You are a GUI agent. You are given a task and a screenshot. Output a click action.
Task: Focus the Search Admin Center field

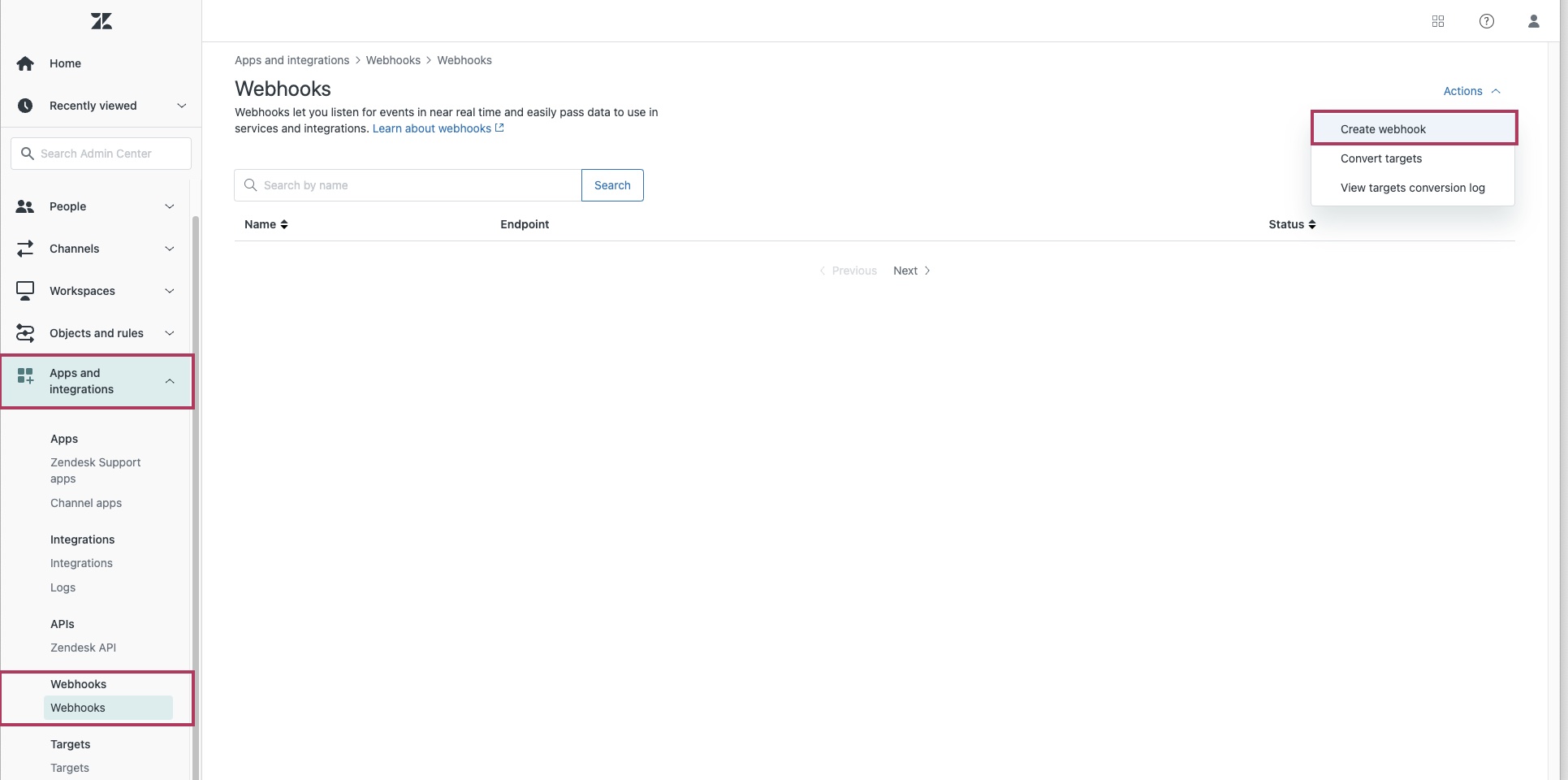point(101,154)
